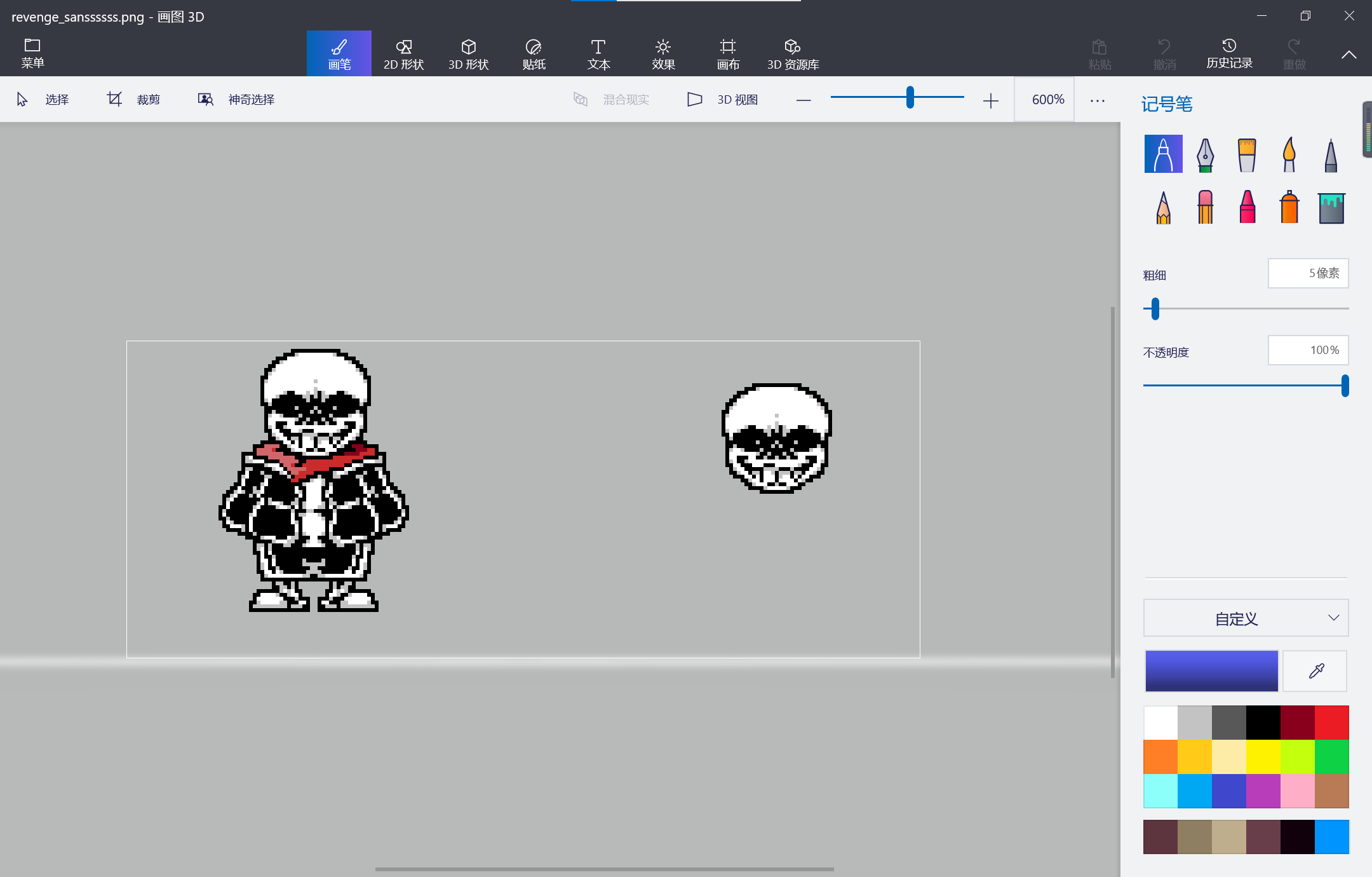Switch to the 画笔 brushes tab

pos(339,54)
